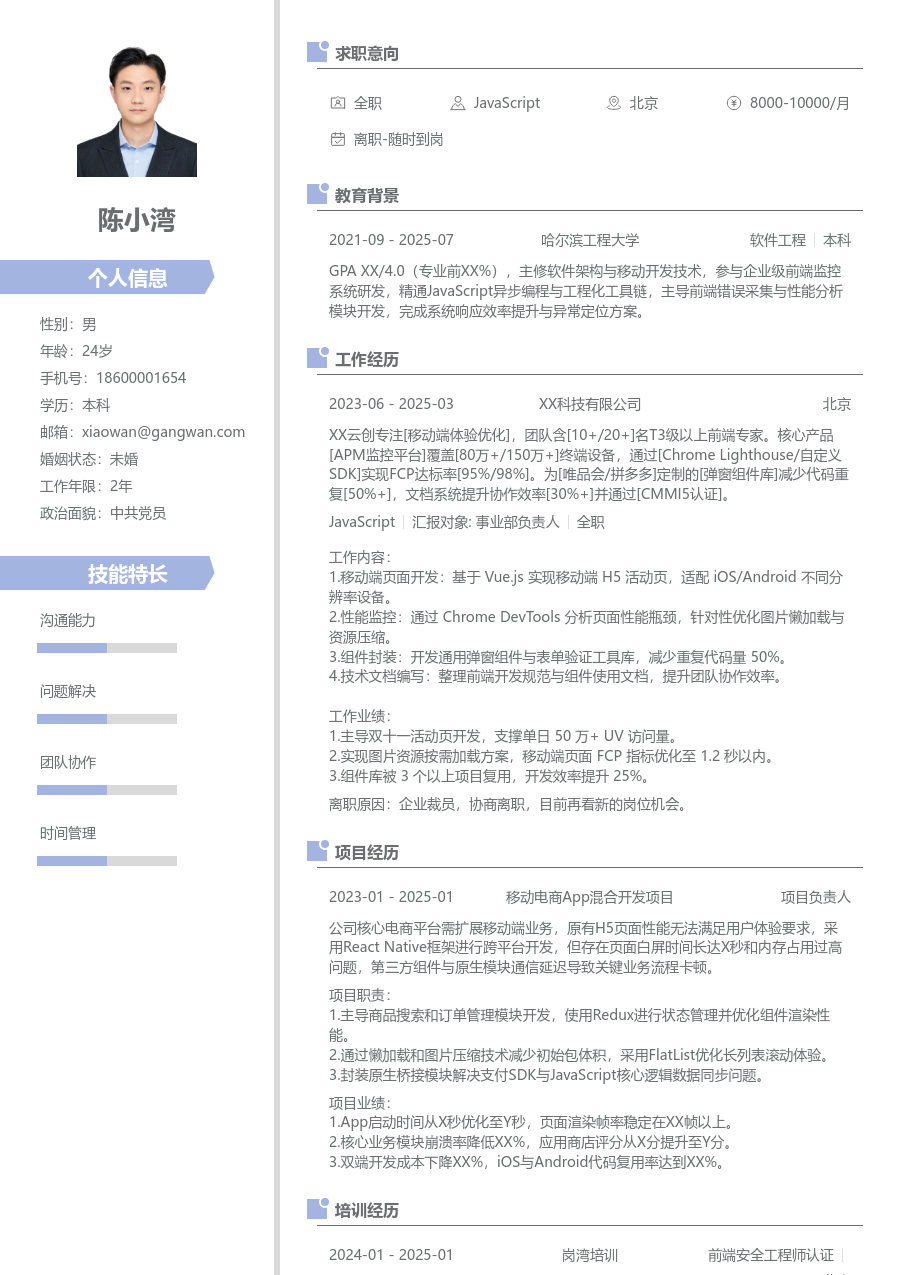Click the calendar icon beside 离职-随时到岗
This screenshot has width=900, height=1275.
(x=337, y=139)
